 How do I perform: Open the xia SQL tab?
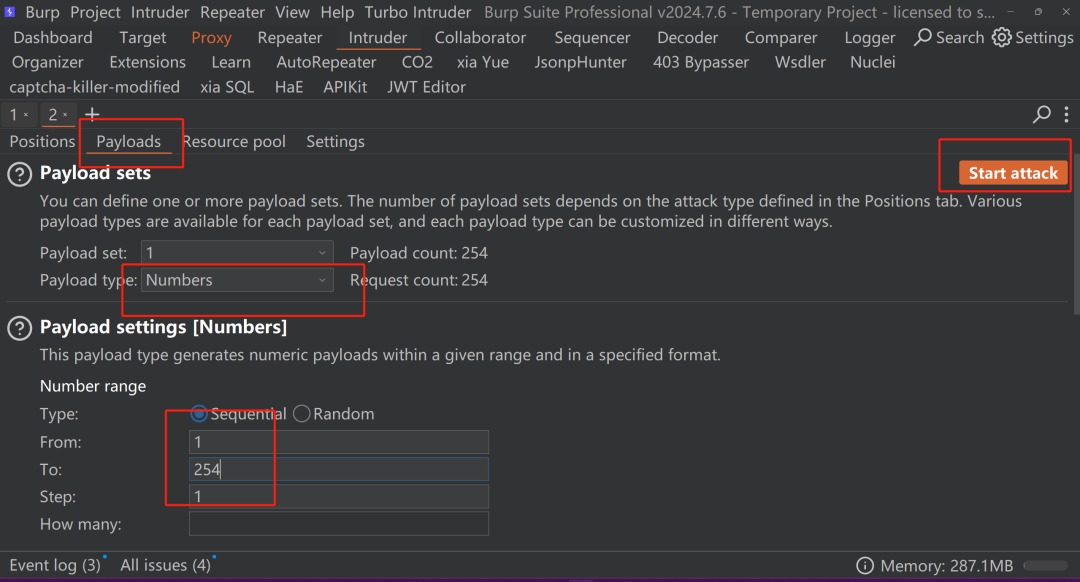pos(227,87)
